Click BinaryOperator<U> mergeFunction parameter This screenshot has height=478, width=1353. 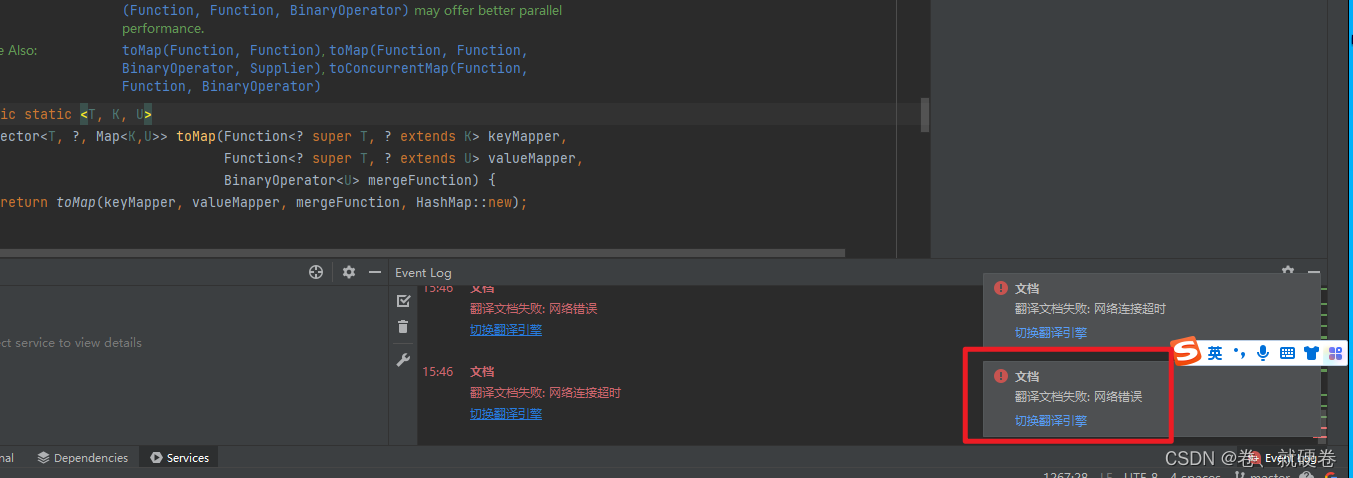click(x=352, y=180)
